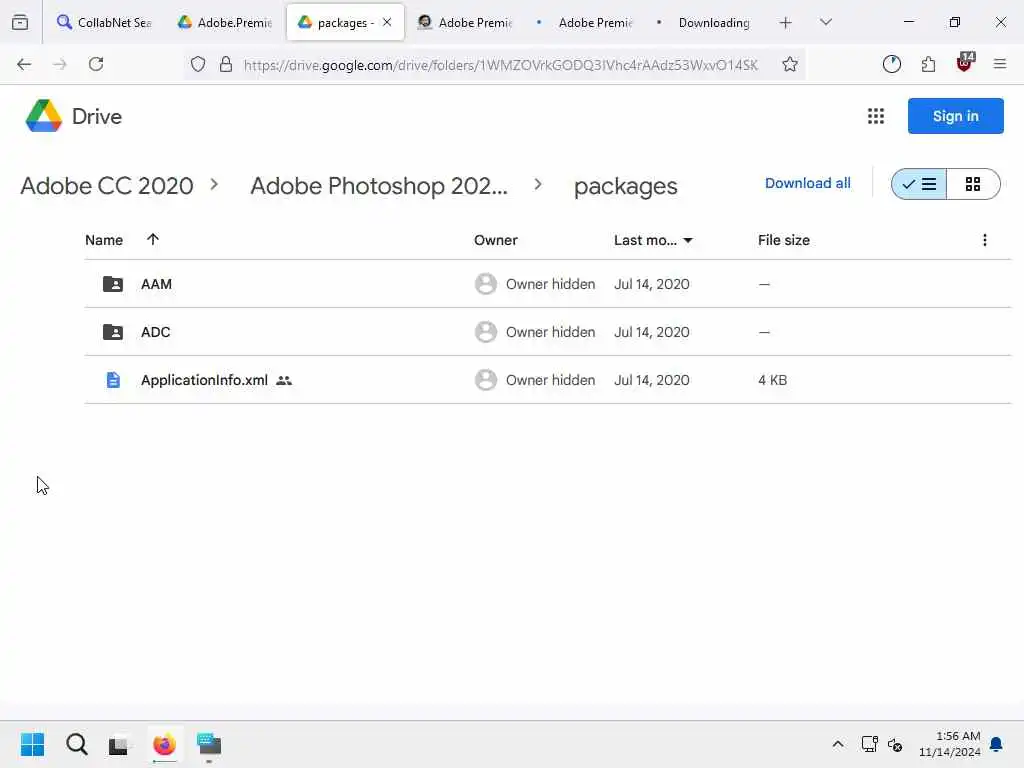Image resolution: width=1024 pixels, height=768 pixels.
Task: Show hidden system tray icons
Action: click(838, 744)
